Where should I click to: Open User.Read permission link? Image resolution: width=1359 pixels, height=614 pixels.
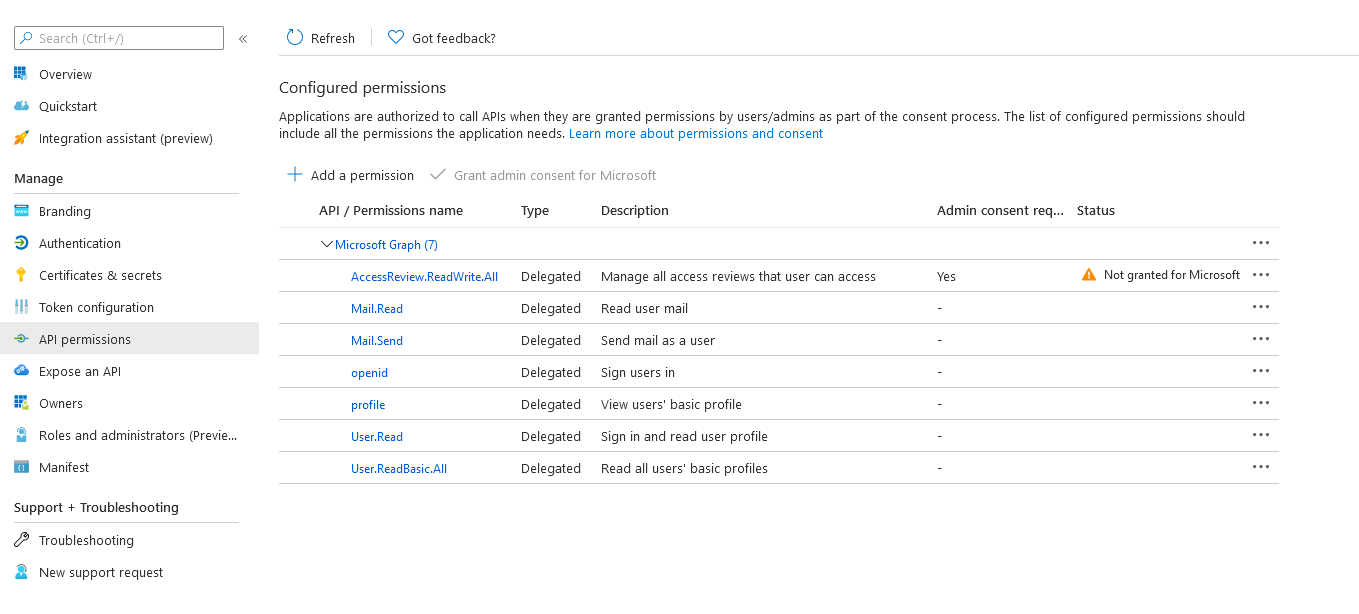coord(377,436)
